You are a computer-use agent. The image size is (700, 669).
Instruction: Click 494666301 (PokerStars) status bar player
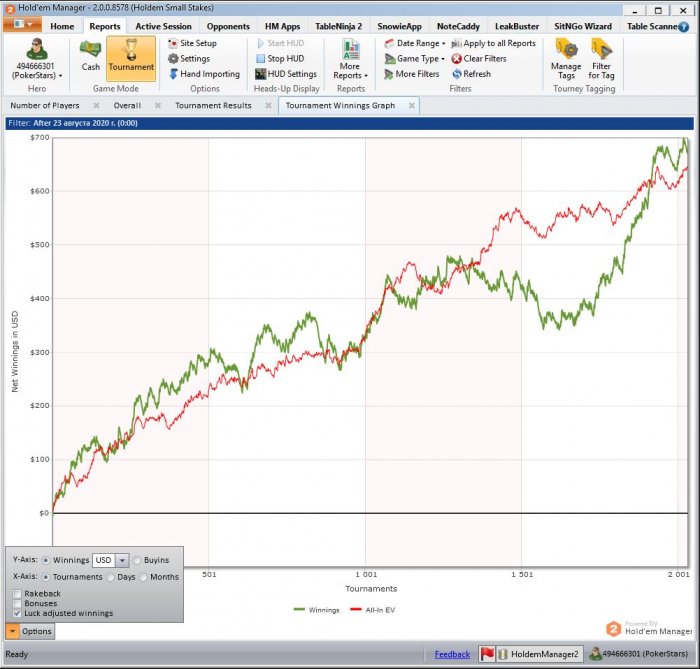(639, 654)
